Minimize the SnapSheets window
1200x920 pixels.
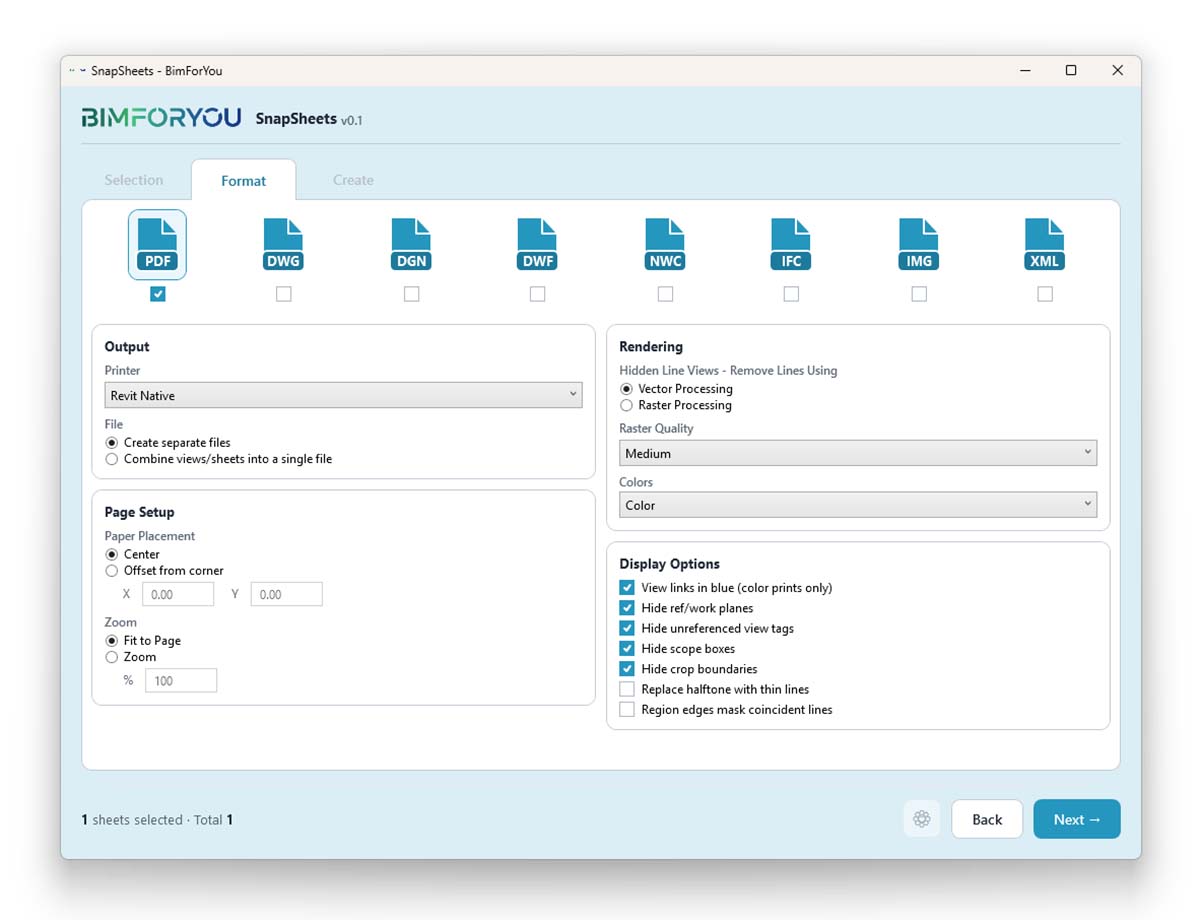[1025, 71]
